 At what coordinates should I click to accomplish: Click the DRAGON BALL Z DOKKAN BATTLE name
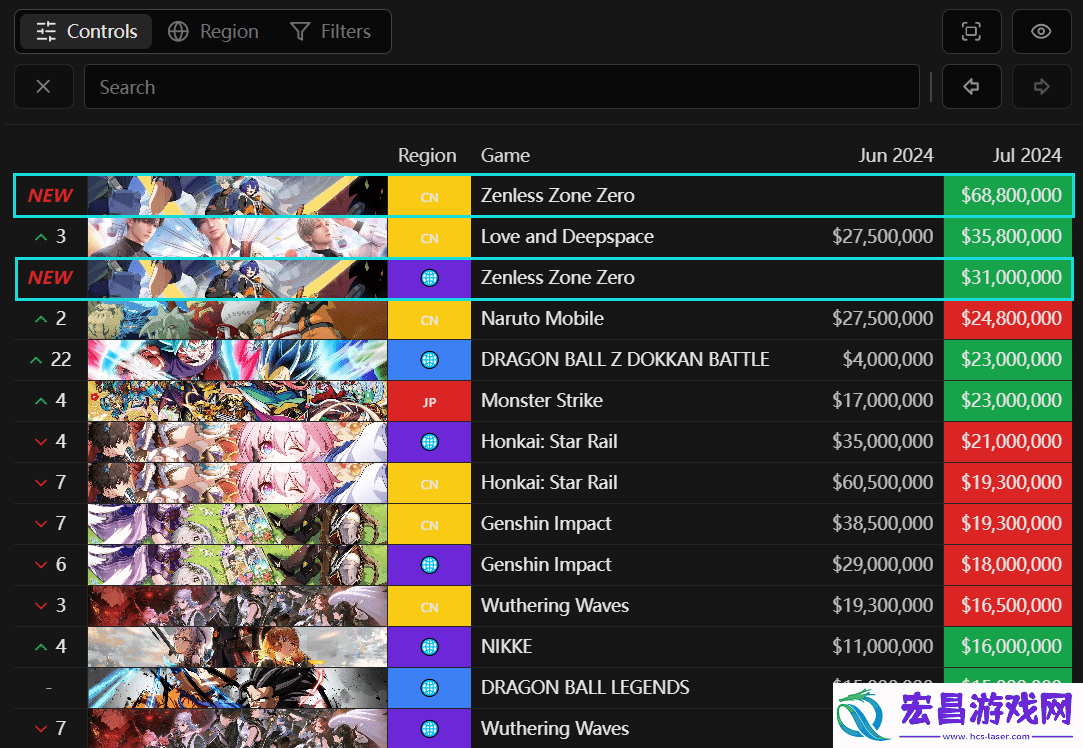(x=625, y=360)
